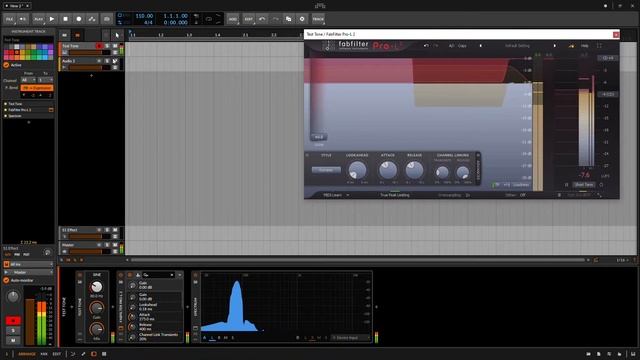Open the All ins input dropdown

click(x=28, y=264)
